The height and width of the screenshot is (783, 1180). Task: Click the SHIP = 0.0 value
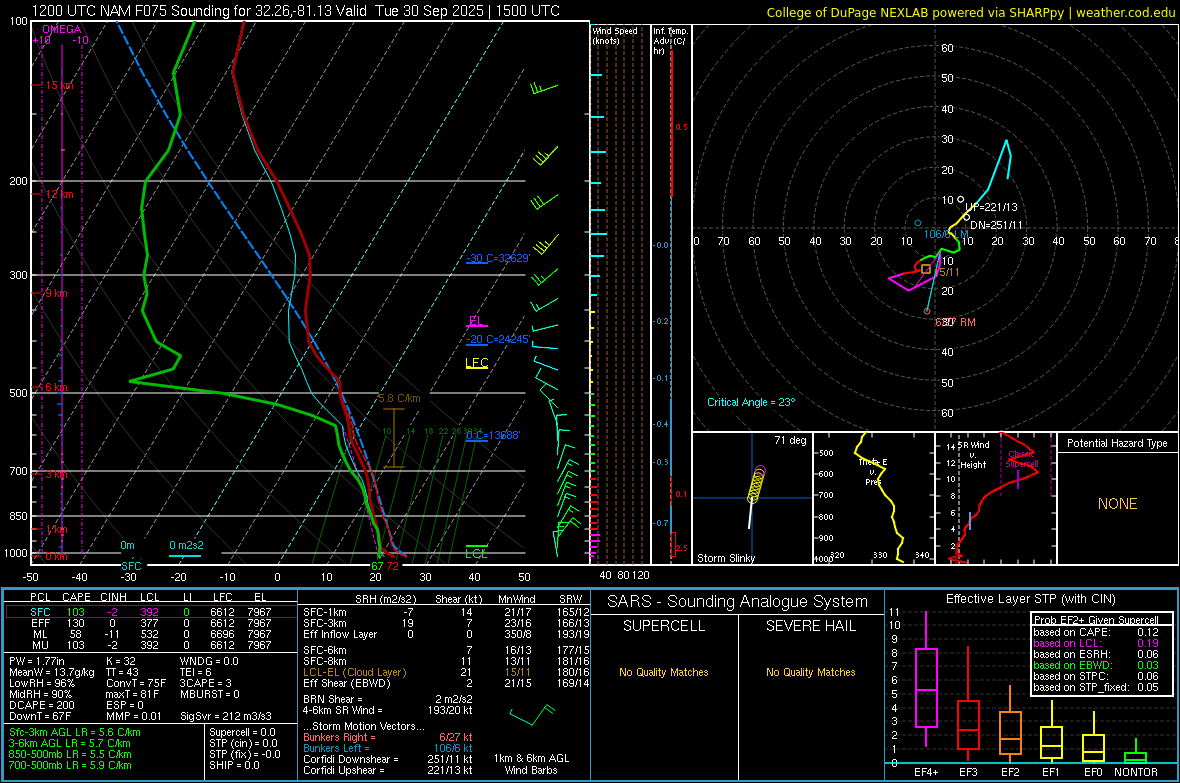coord(234,765)
